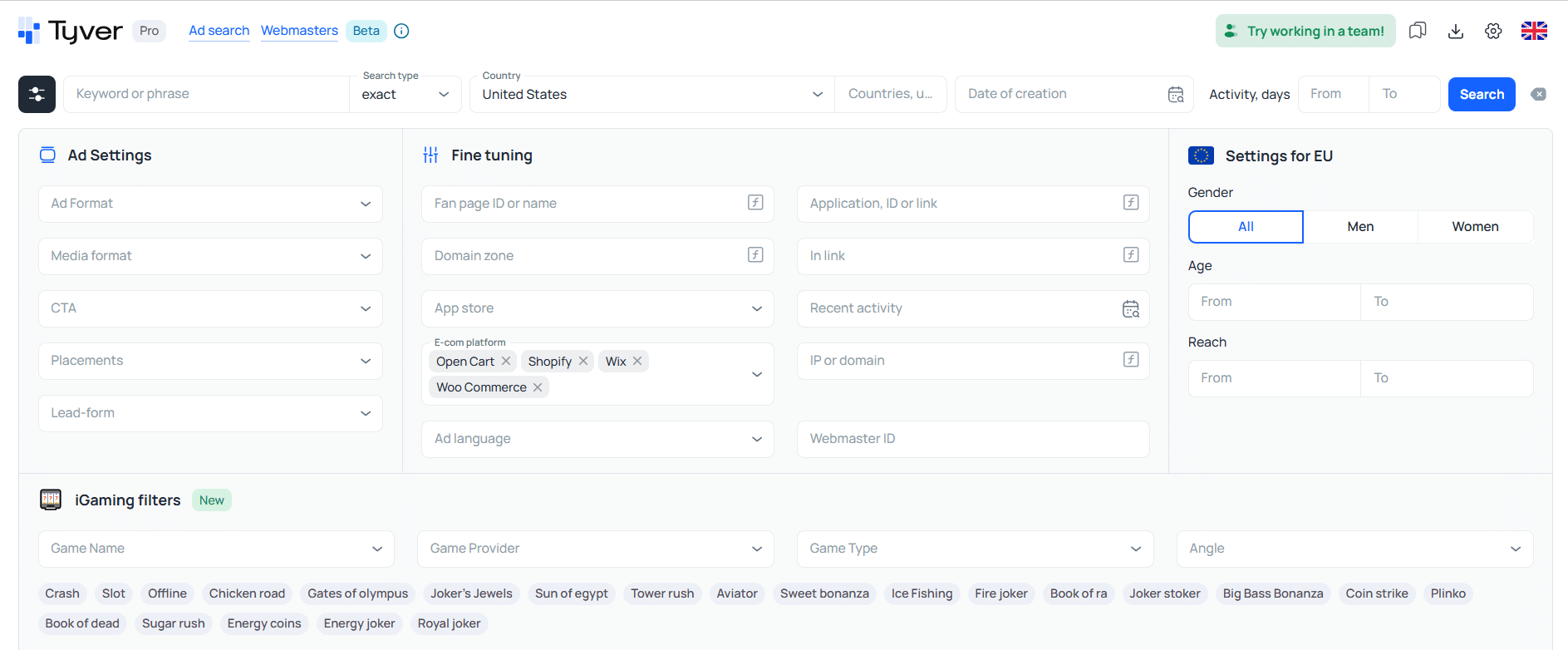The width and height of the screenshot is (1568, 650).
Task: Select the All gender option
Action: point(1246,226)
